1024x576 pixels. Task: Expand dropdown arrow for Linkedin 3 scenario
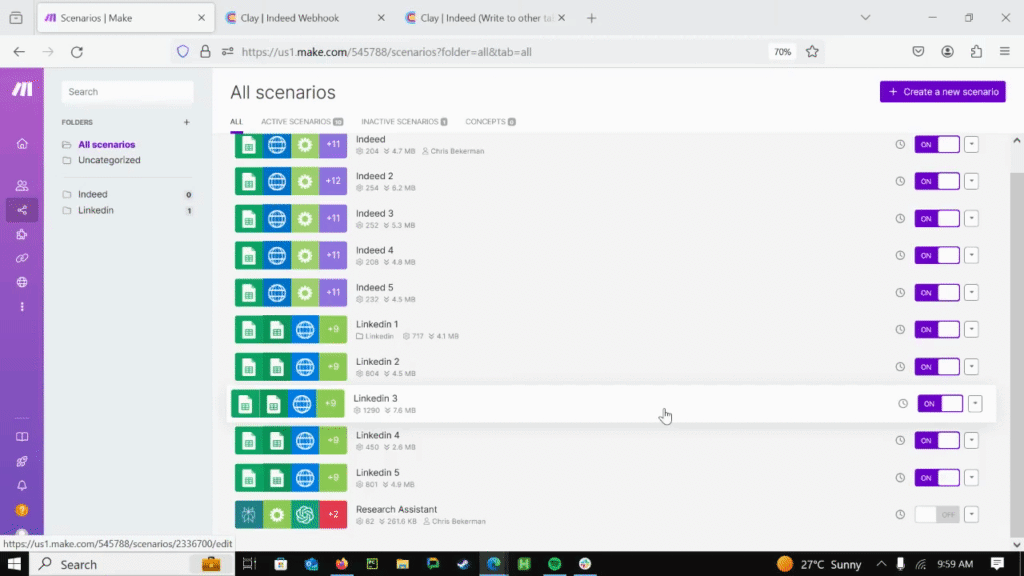coord(975,404)
